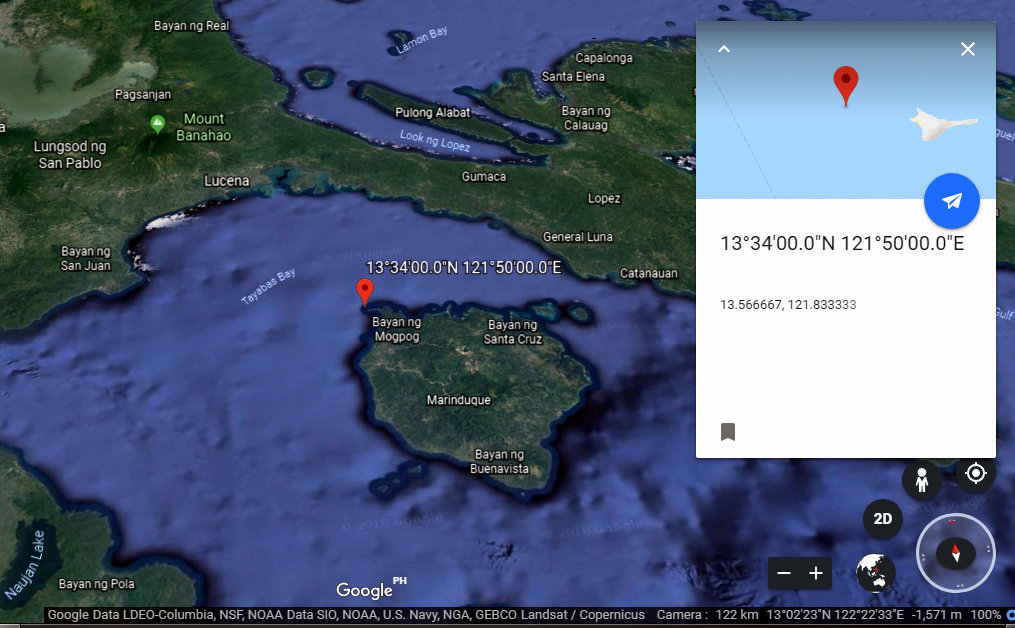Zoom in with the plus icon
Viewport: 1015px width, 628px height.
[815, 574]
